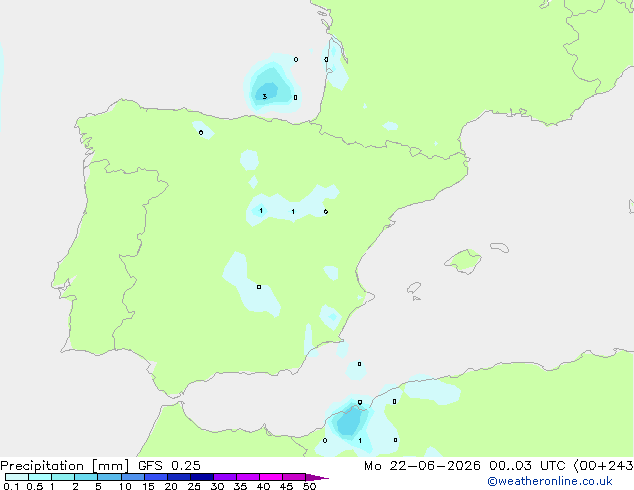Choose the 2–5 mm legend color swatch
Image resolution: width=634 pixels, height=490 pixels.
[86, 477]
